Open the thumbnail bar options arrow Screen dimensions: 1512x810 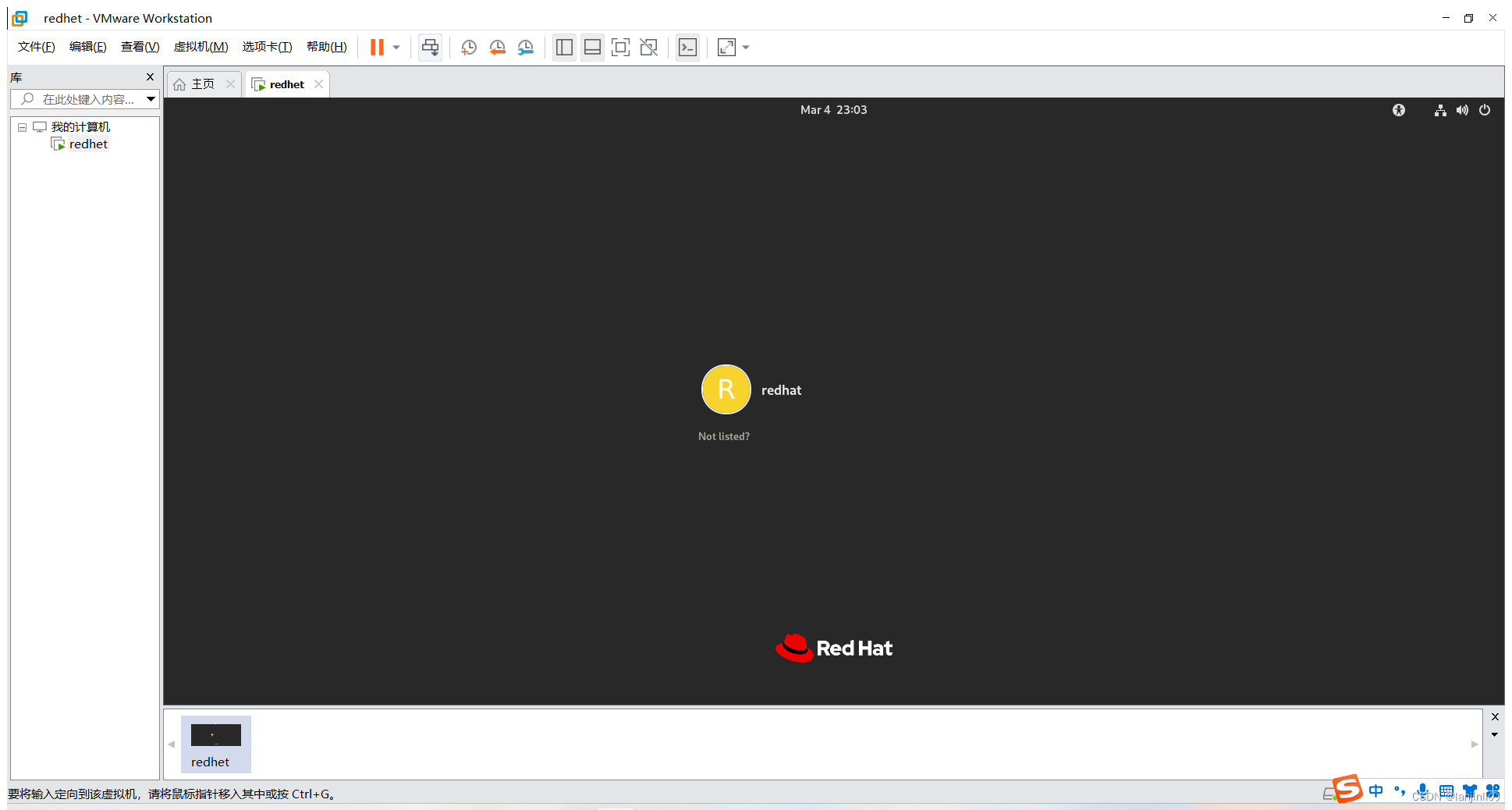[1495, 734]
